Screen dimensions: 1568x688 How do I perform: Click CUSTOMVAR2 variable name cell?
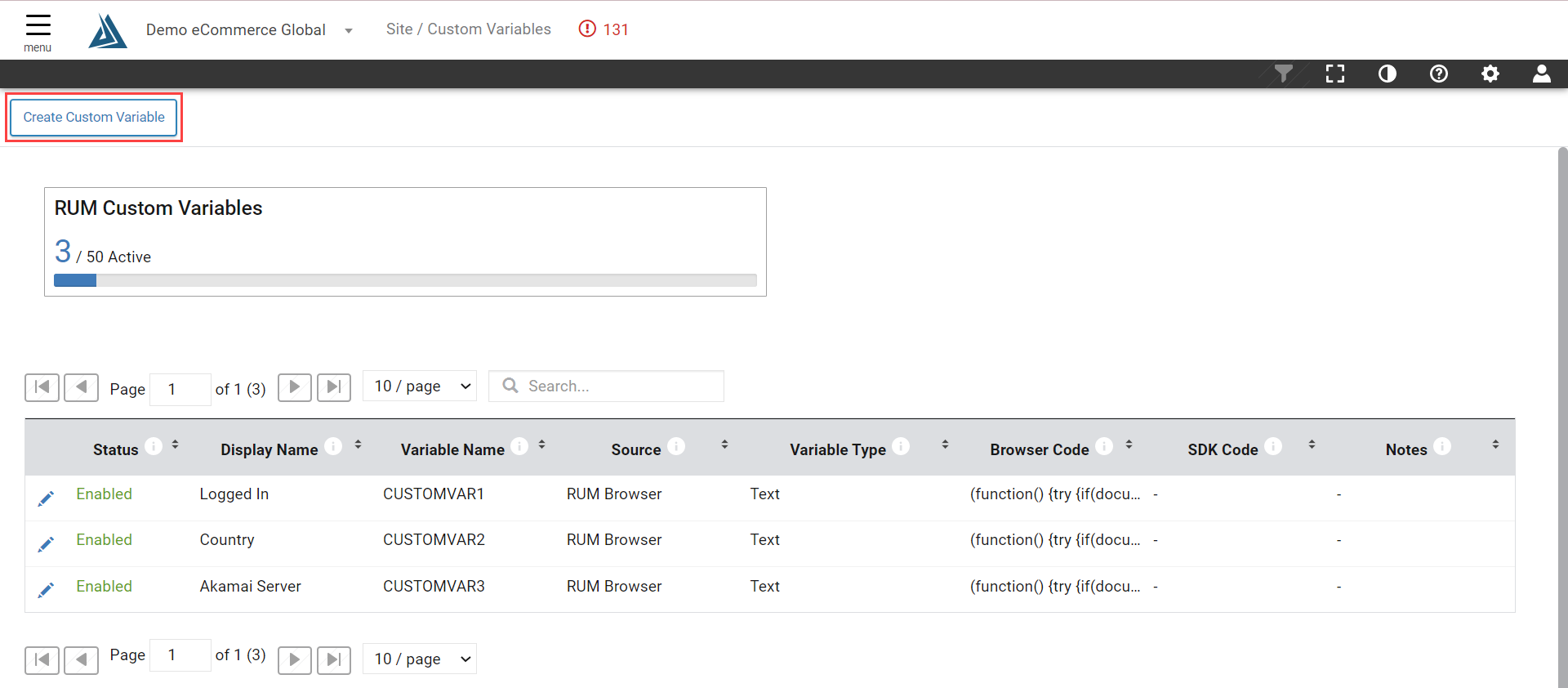[434, 540]
